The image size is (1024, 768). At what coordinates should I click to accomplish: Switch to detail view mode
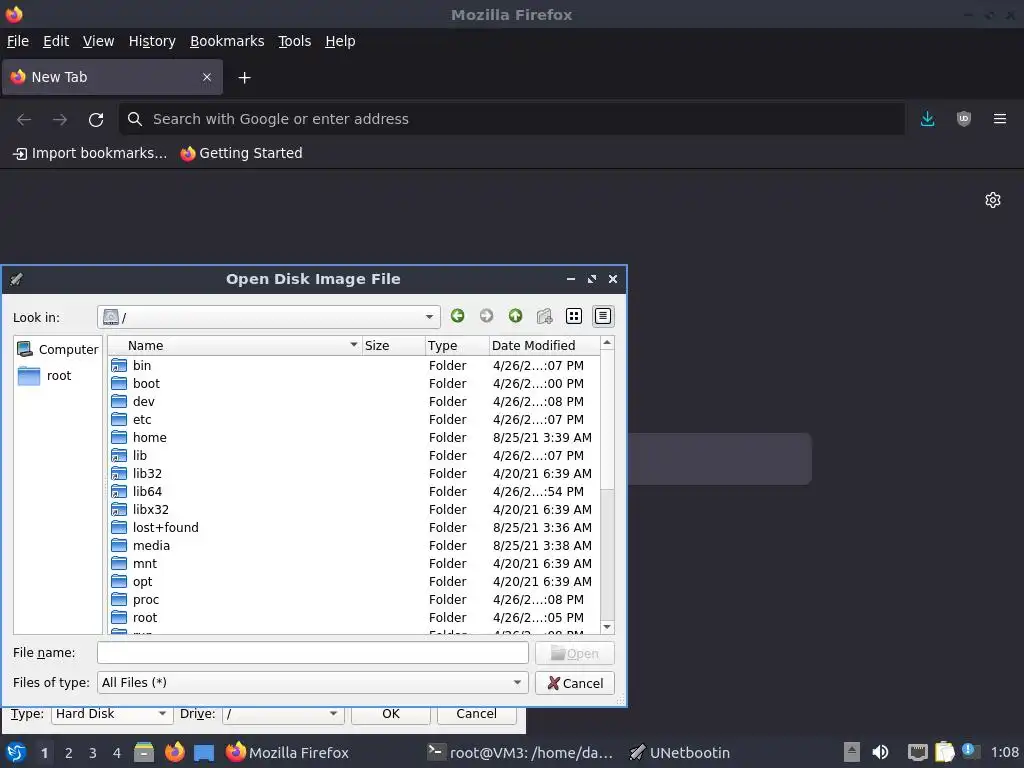tap(602, 317)
